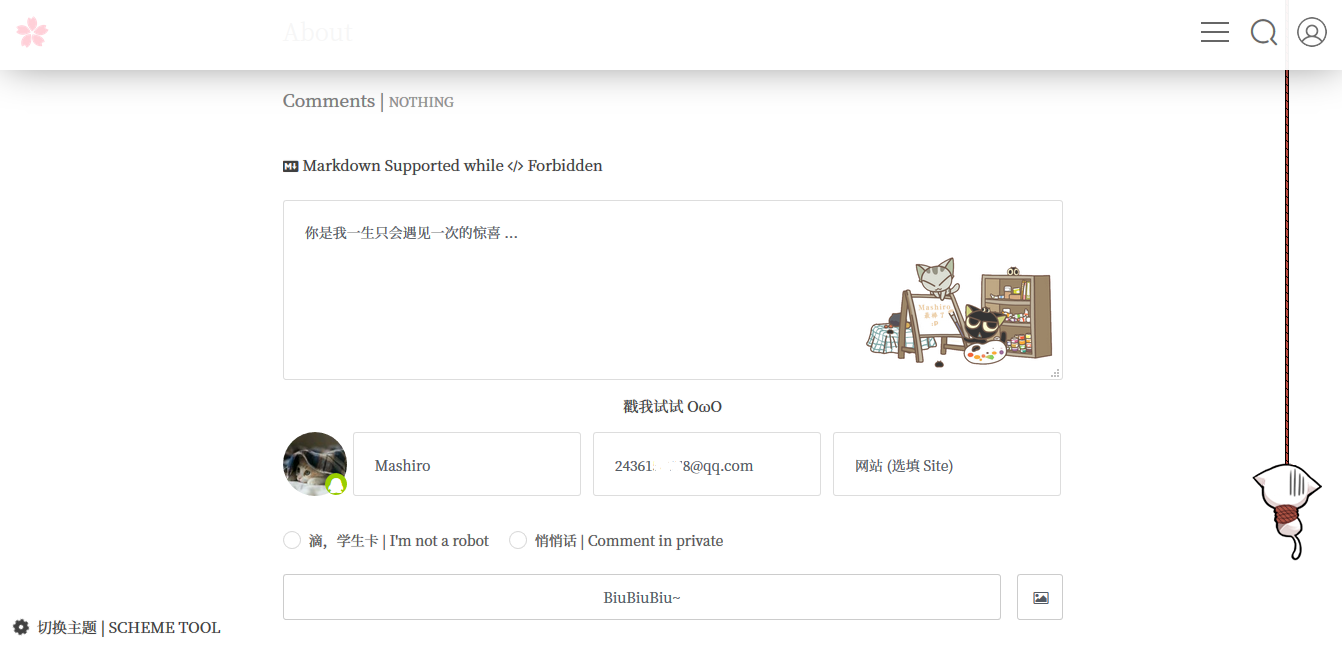Select the "I'm not a robot" option
This screenshot has width=1342, height=647.
click(x=292, y=539)
